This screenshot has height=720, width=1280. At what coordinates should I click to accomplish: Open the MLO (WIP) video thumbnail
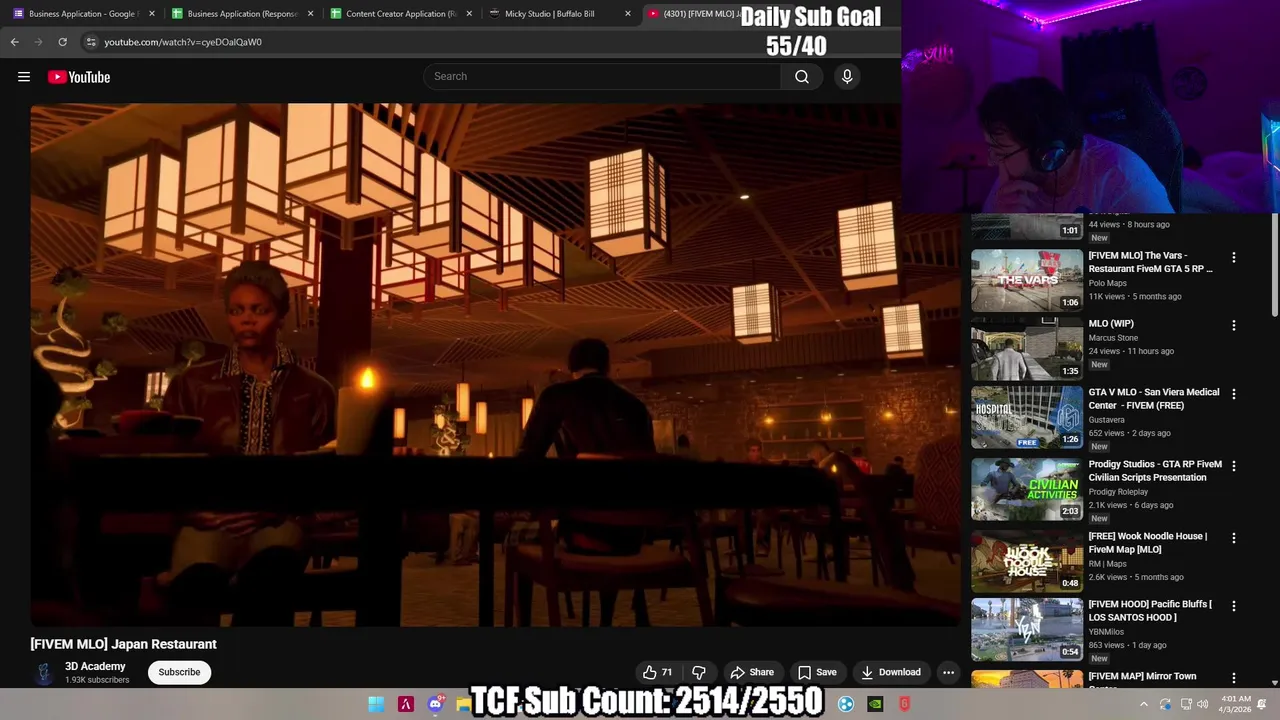pos(1027,349)
